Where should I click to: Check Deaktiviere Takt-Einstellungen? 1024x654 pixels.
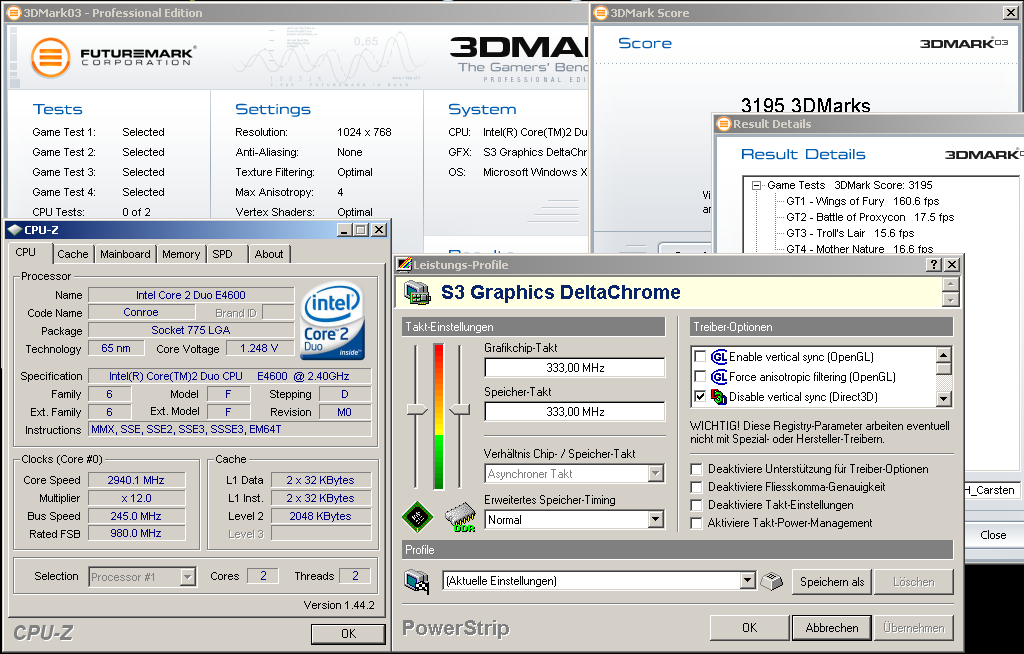pyautogui.click(x=696, y=505)
